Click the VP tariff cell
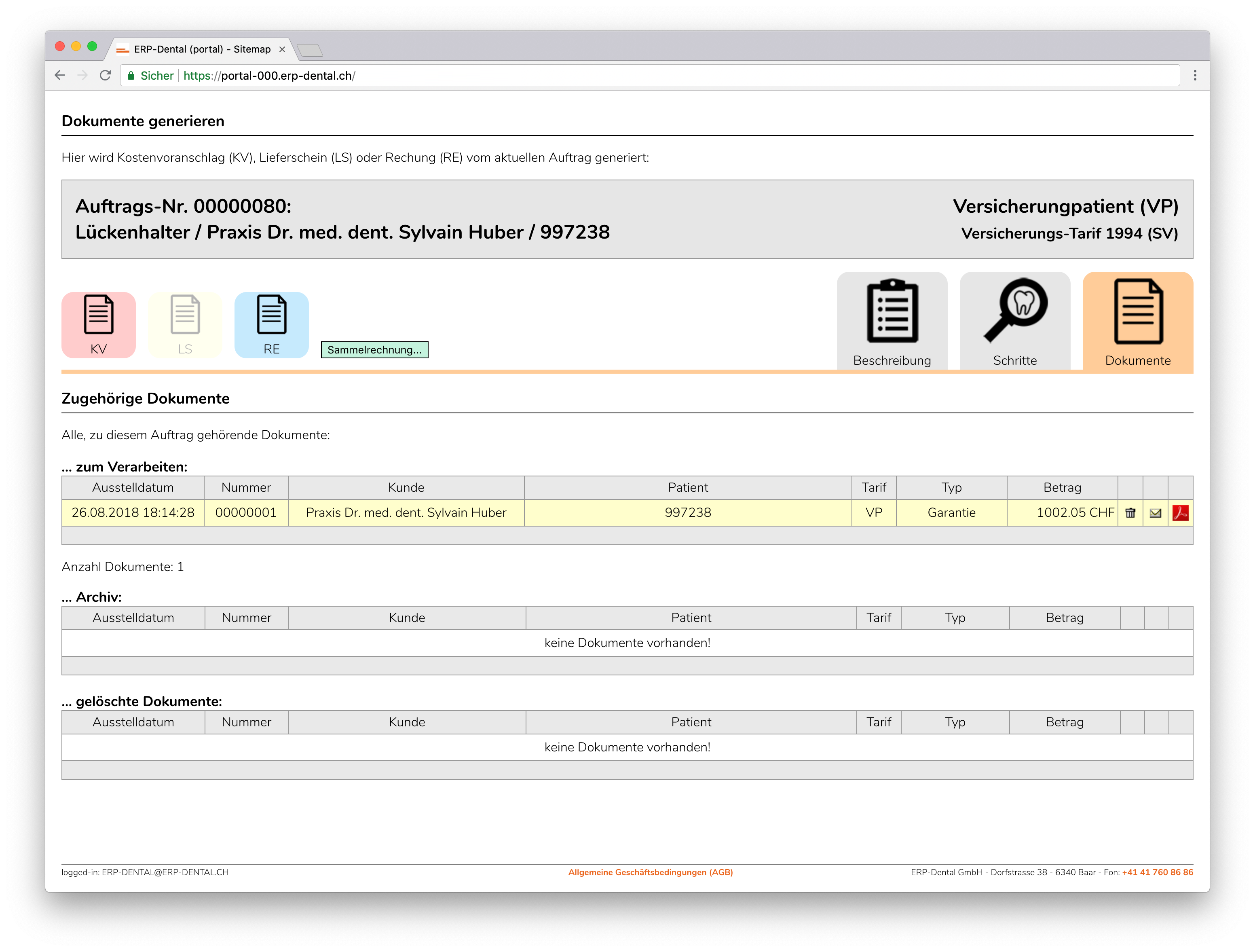Viewport: 1255px width, 952px height. (x=874, y=512)
